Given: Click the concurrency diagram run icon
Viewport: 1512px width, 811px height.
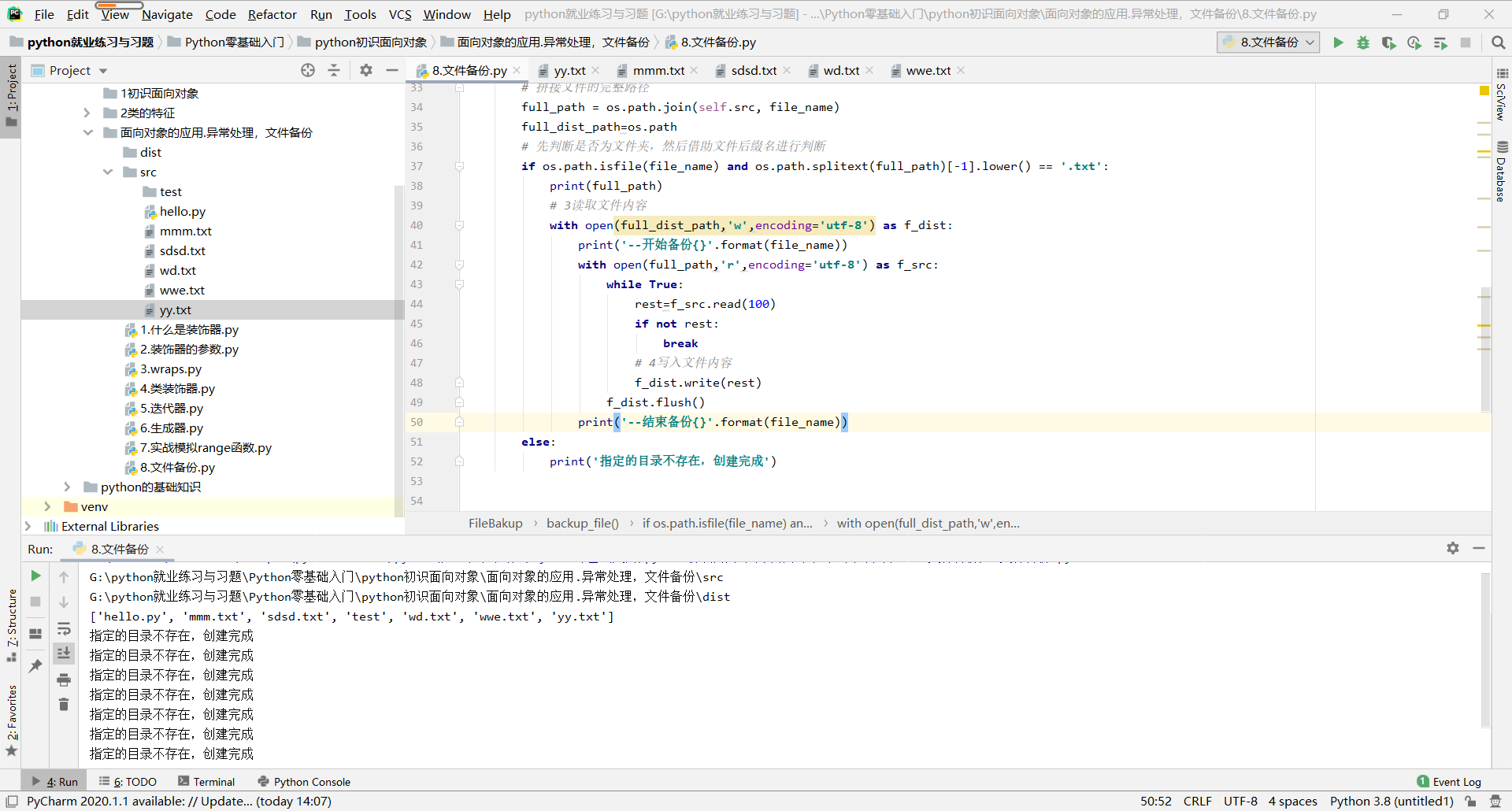Looking at the screenshot, I should click(1440, 43).
